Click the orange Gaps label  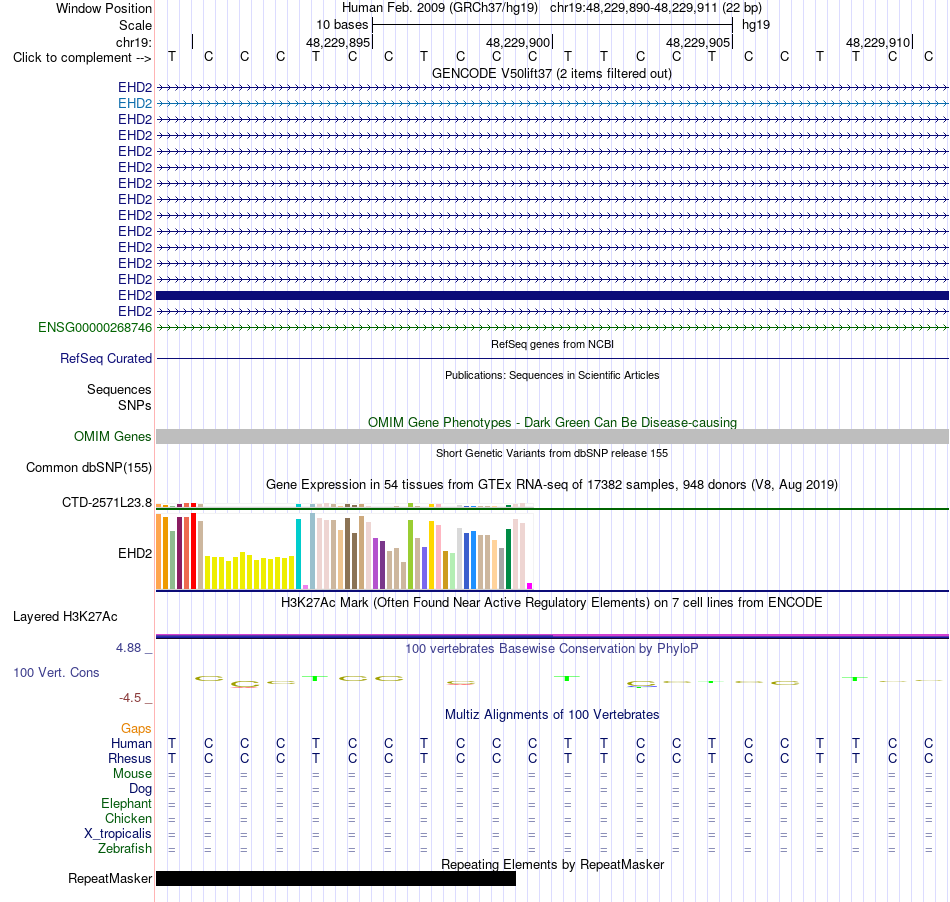point(136,729)
